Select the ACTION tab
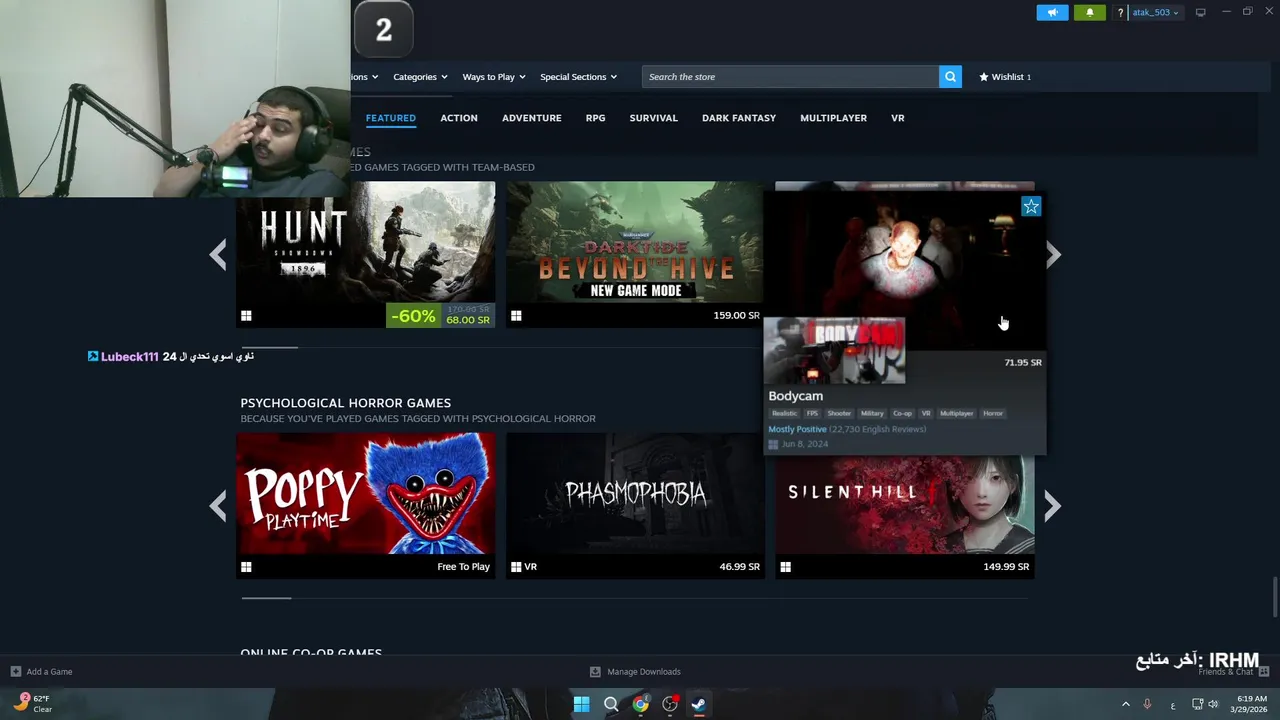The image size is (1280, 720). coord(459,118)
